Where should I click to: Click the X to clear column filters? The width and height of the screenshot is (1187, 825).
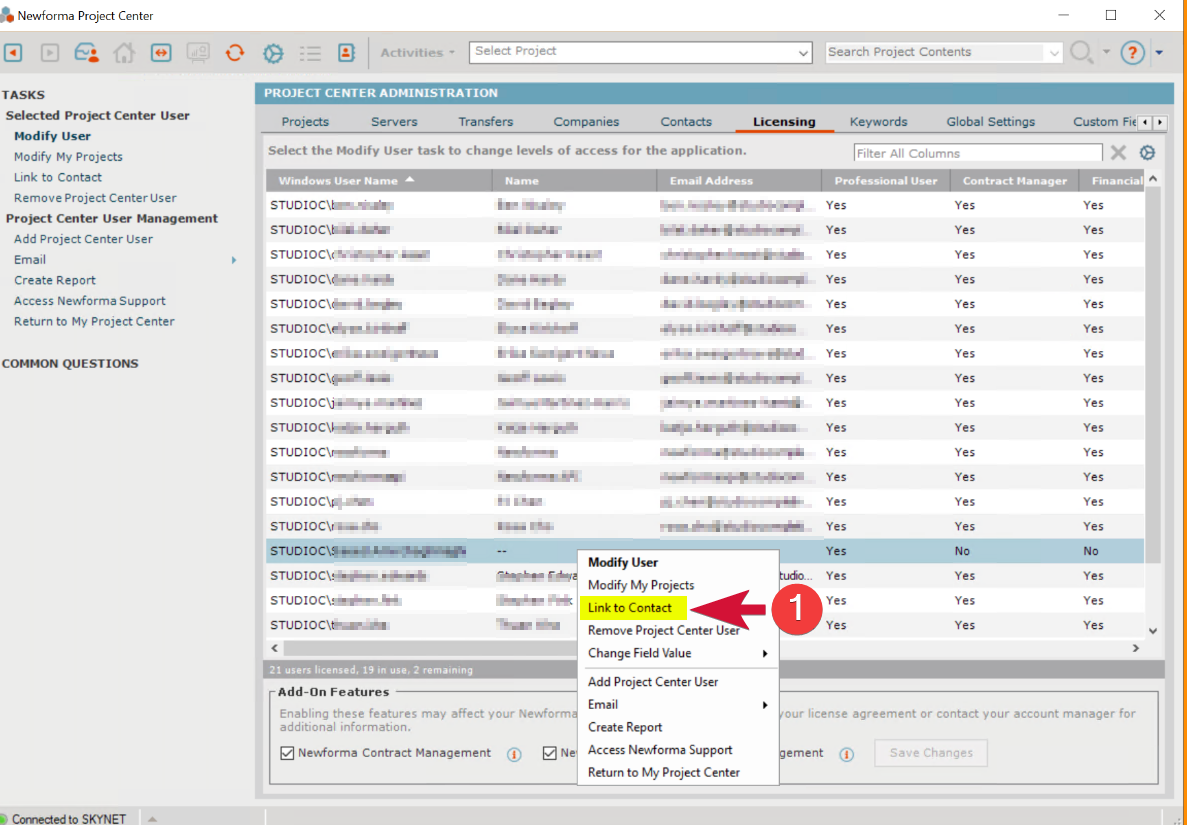click(x=1120, y=152)
